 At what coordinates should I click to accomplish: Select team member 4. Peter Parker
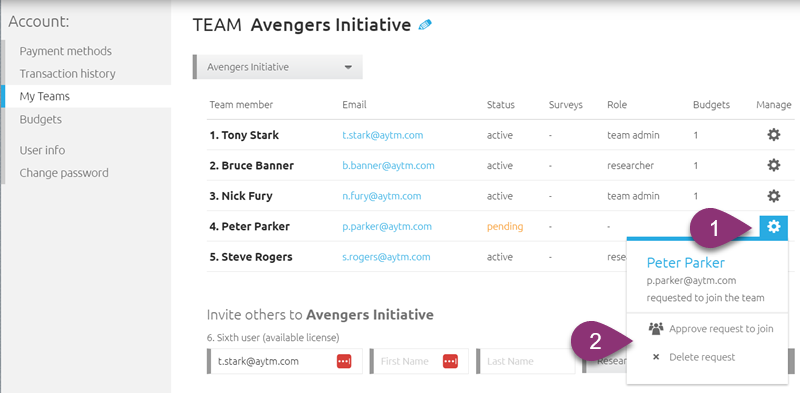pyautogui.click(x=249, y=227)
